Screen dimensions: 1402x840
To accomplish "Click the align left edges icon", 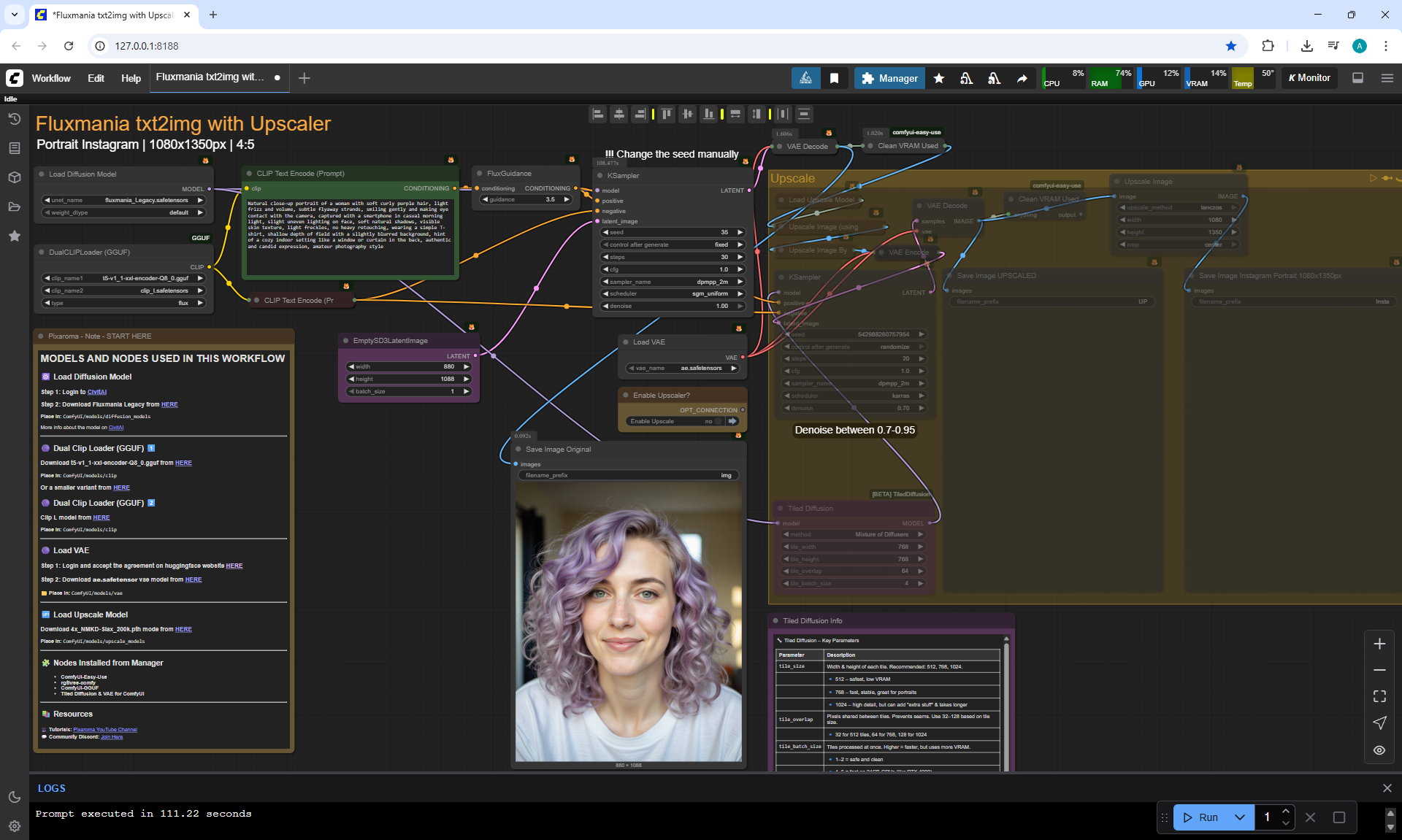I will [598, 114].
